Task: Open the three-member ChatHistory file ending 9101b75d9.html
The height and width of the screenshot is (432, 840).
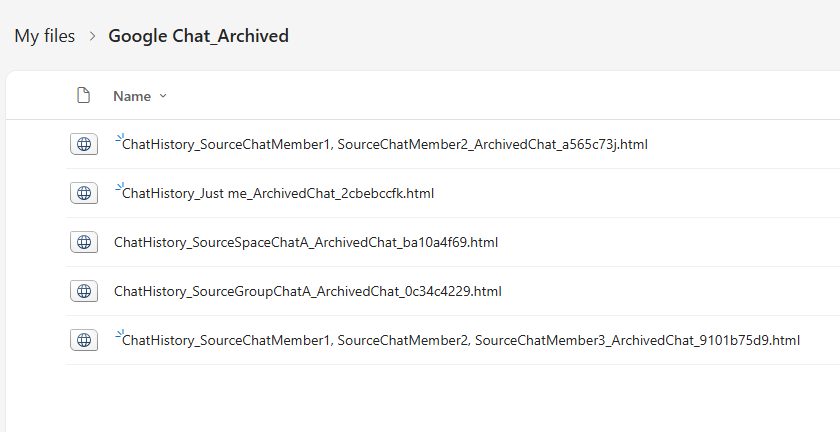Action: (461, 340)
